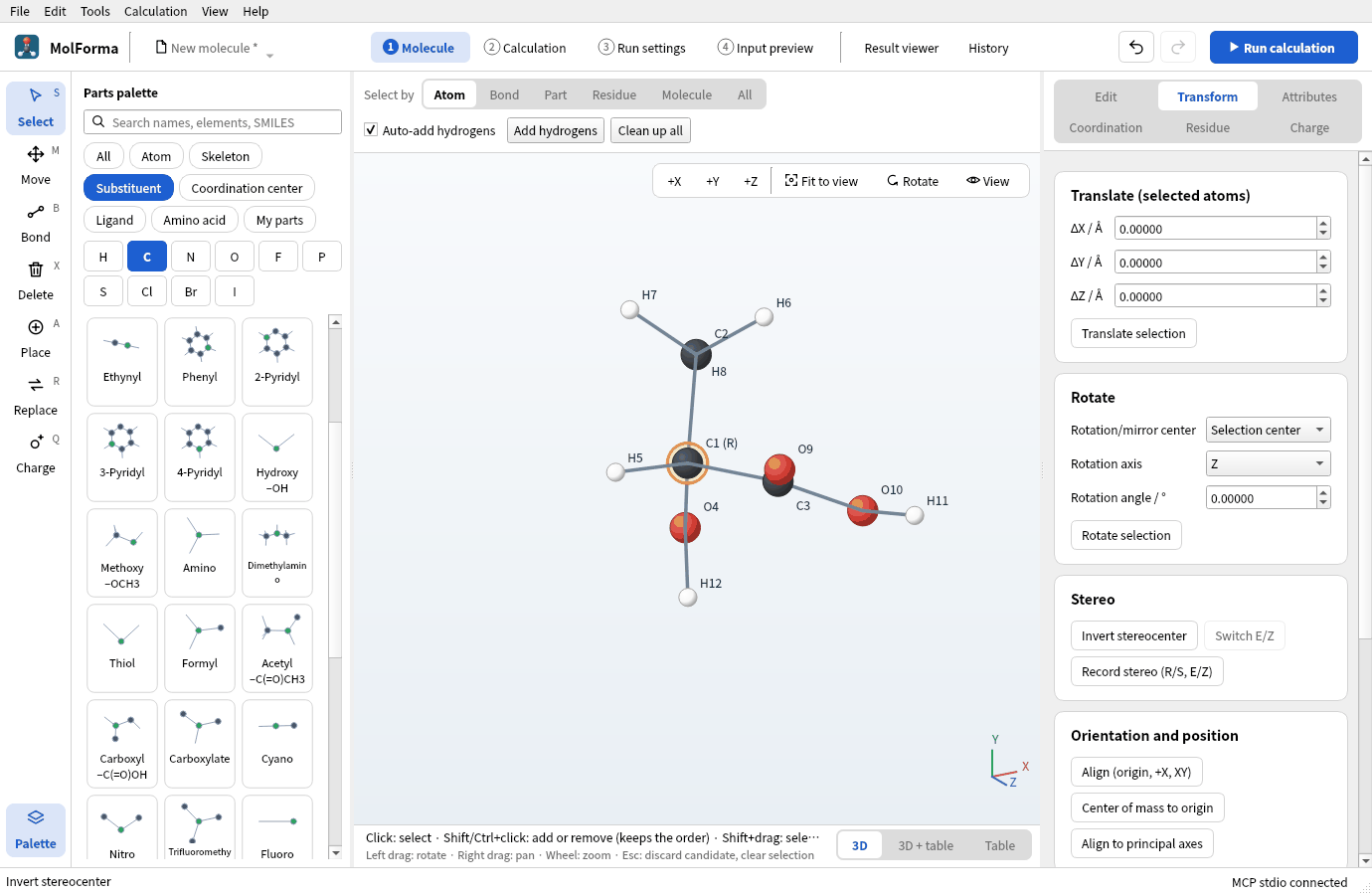Open the Rotation axis dropdown
This screenshot has width=1372, height=895.
1268,463
